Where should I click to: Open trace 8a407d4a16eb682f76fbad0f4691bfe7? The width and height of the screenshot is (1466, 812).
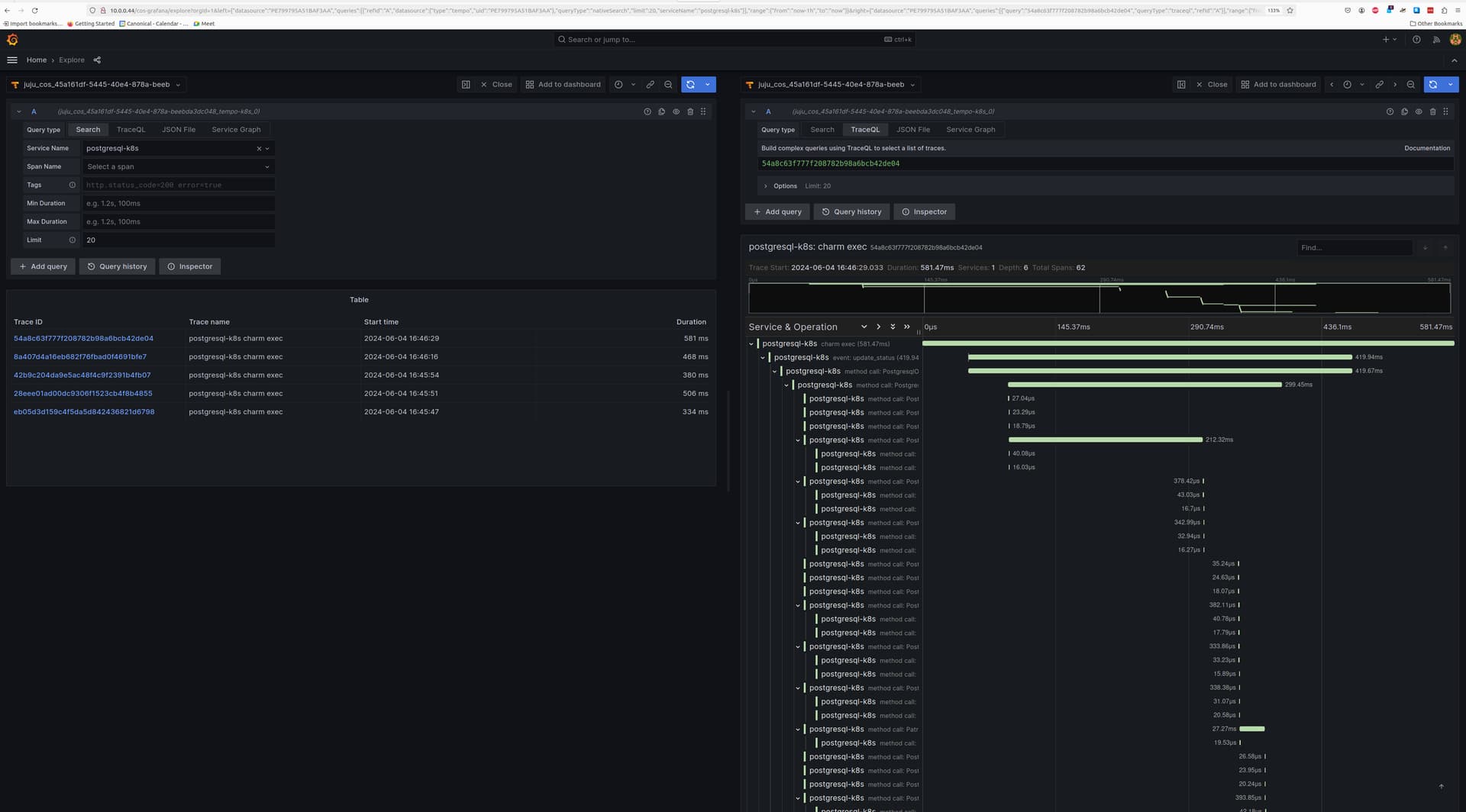tap(80, 356)
